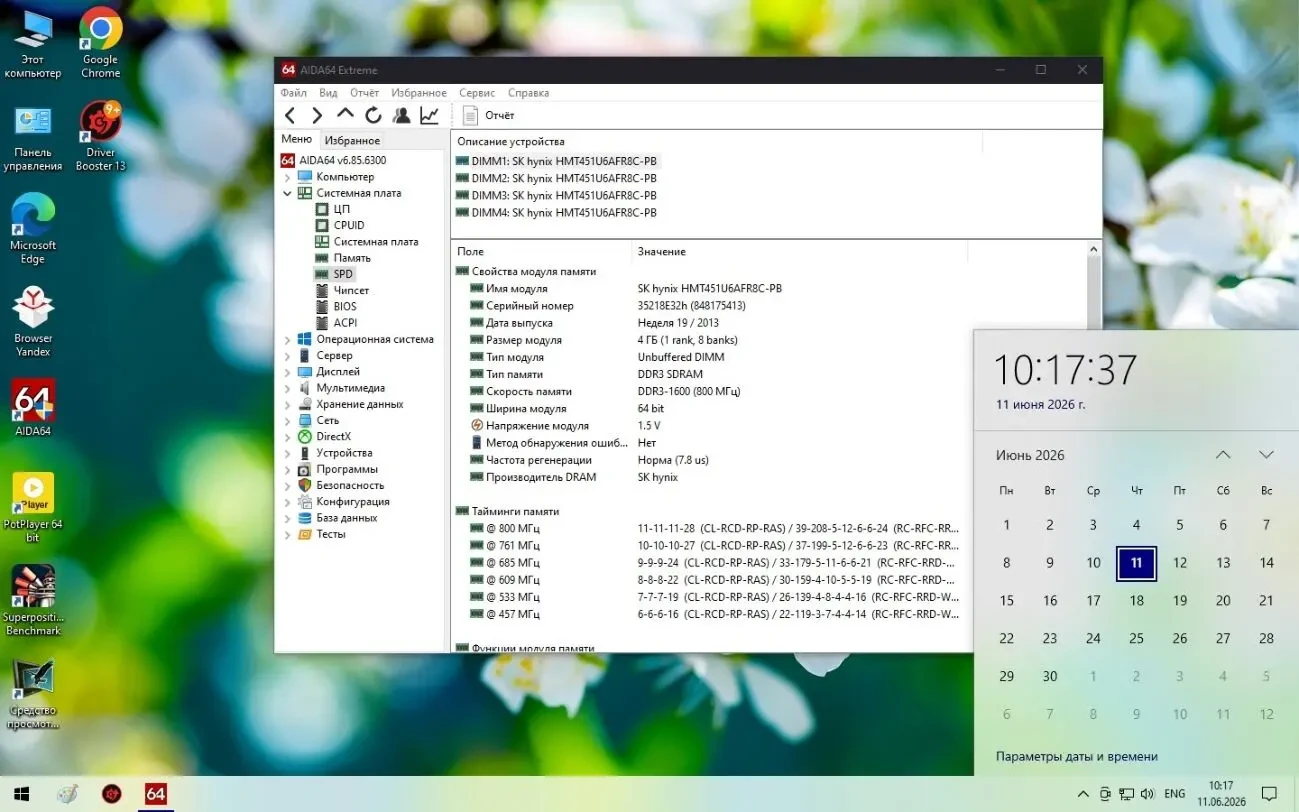Screen dimensions: 1299x812
Task: Click the Windows Start button
Action: 20,794
